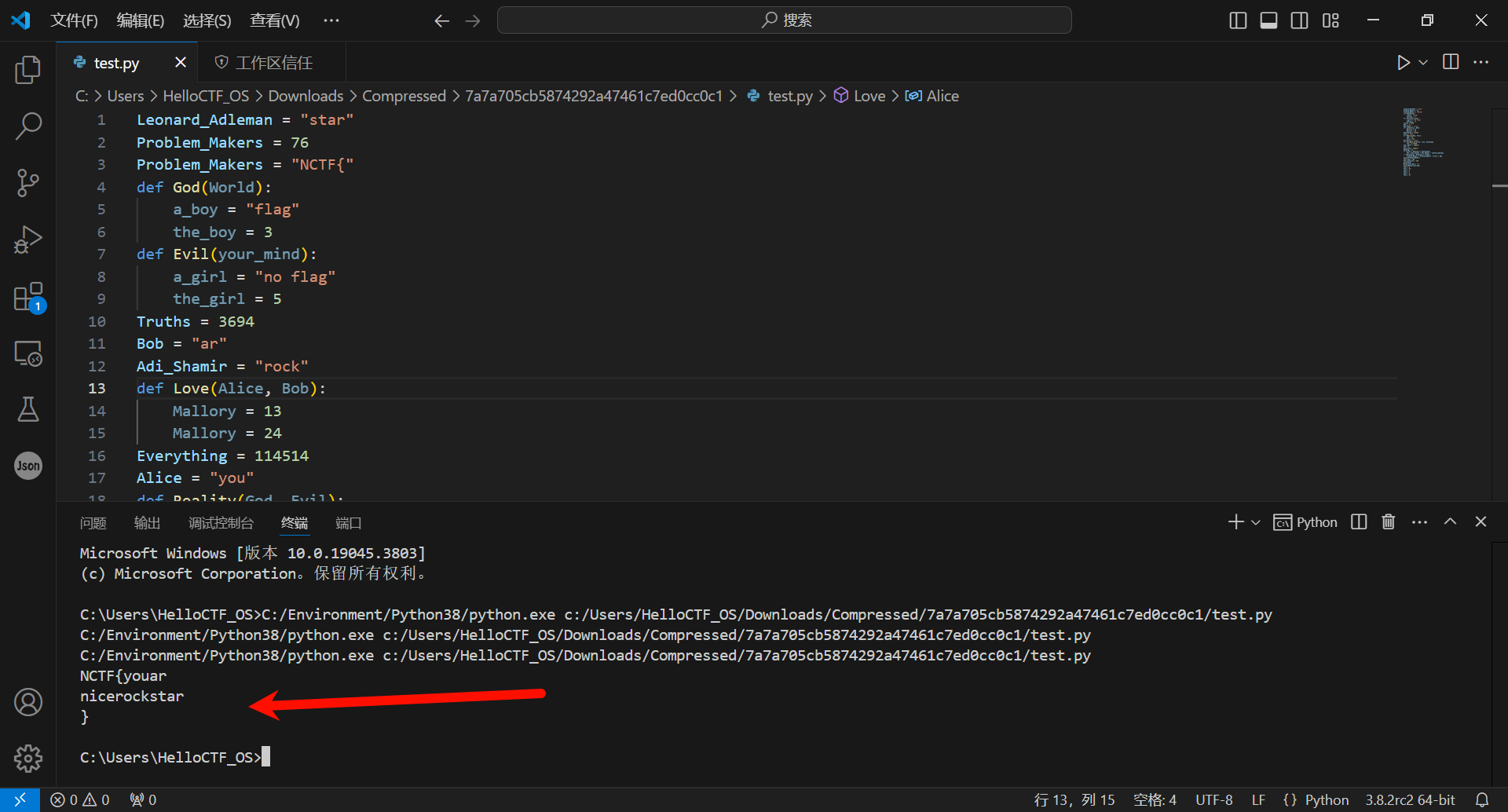Kill terminal with the trash icon
Viewport: 1508px width, 812px height.
pos(1388,522)
